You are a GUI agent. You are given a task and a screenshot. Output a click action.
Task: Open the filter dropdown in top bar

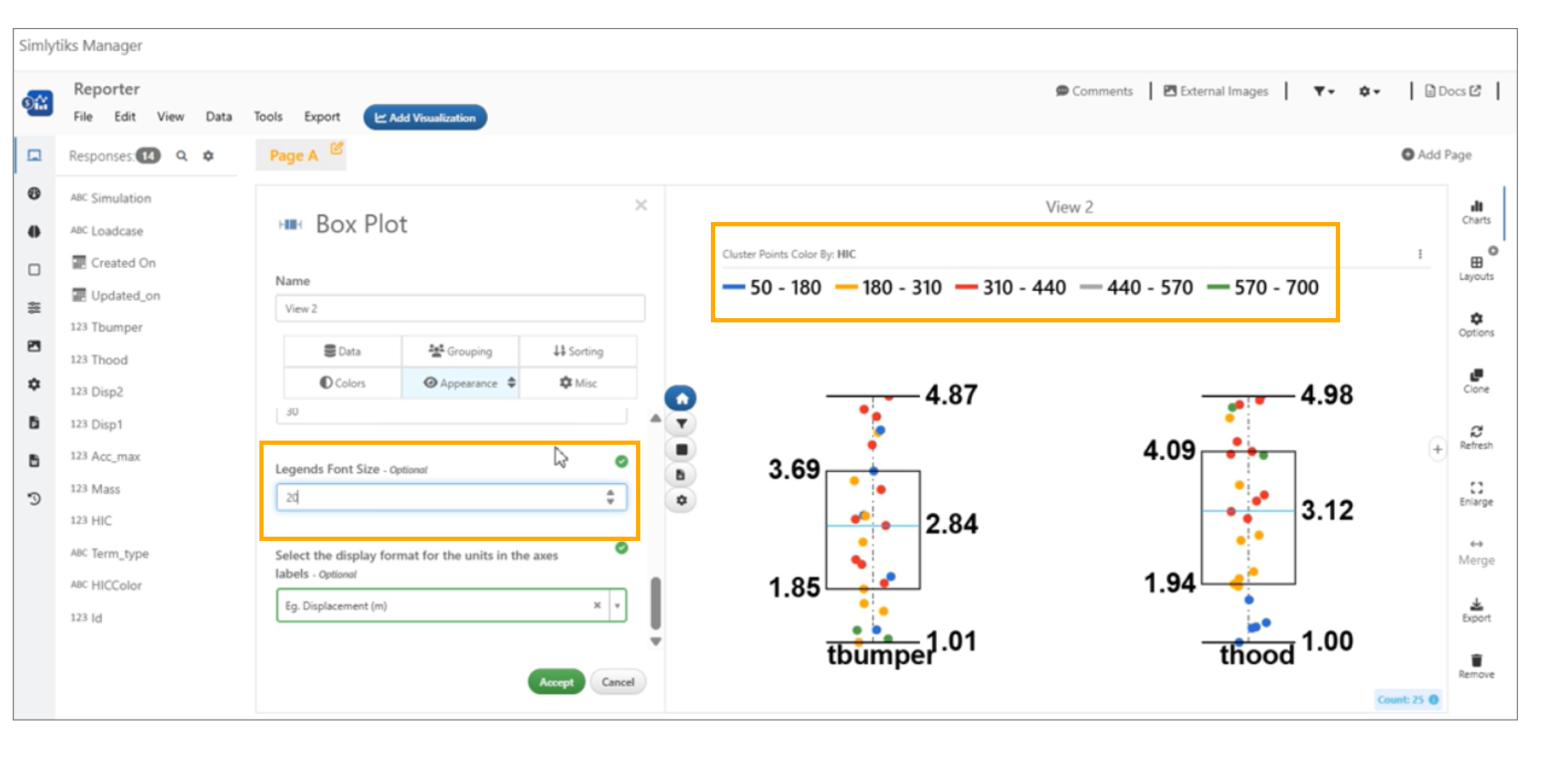(1323, 91)
